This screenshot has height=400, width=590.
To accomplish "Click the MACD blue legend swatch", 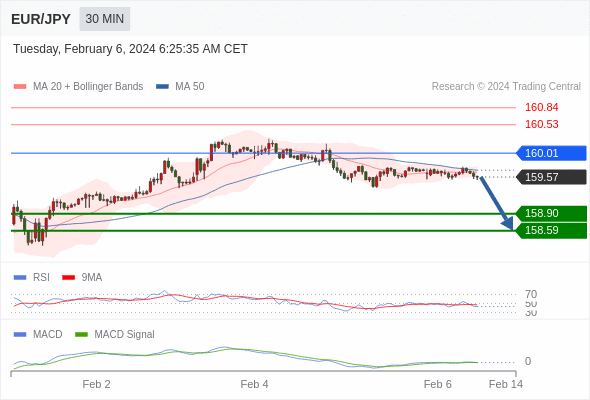I will (x=20, y=335).
